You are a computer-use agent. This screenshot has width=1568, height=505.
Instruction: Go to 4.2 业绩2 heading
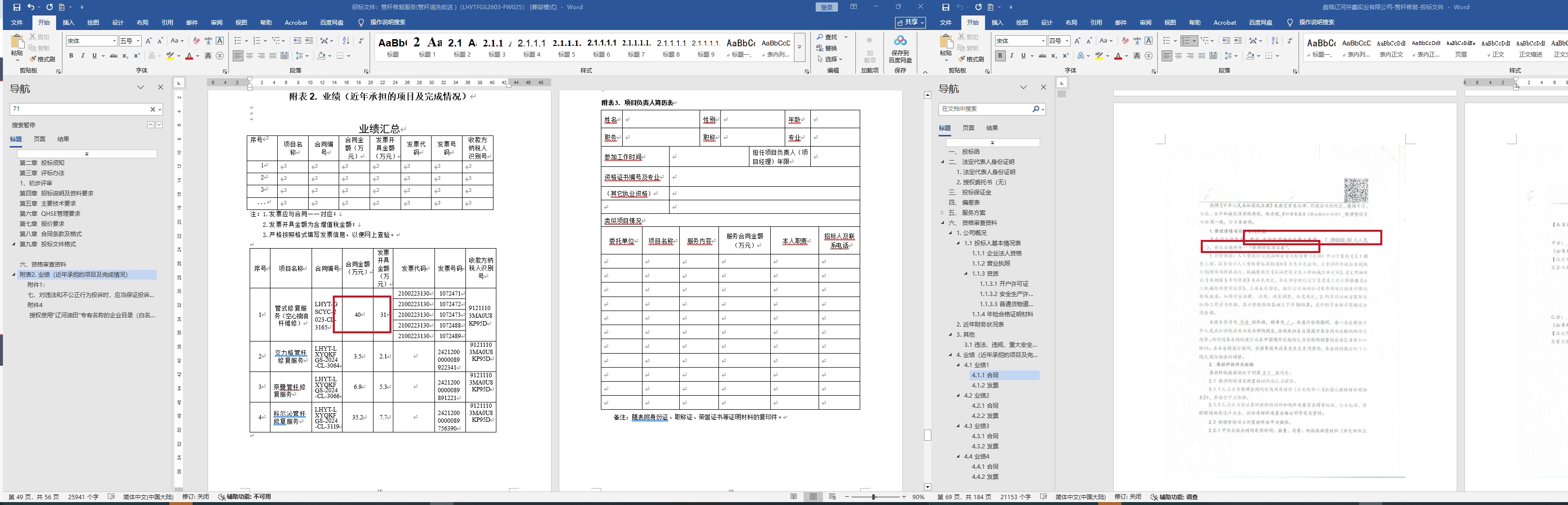(976, 396)
